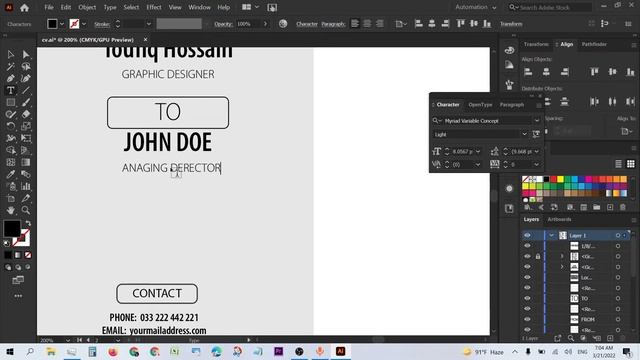Viewport: 640px width, 360px height.
Task: Click the Opacity label link
Action: coord(223,24)
